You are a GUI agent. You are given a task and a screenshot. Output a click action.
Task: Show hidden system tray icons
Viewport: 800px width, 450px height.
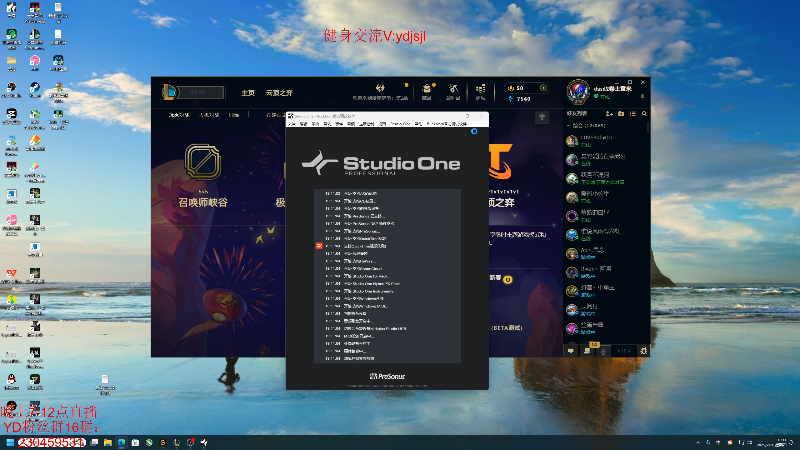697,442
